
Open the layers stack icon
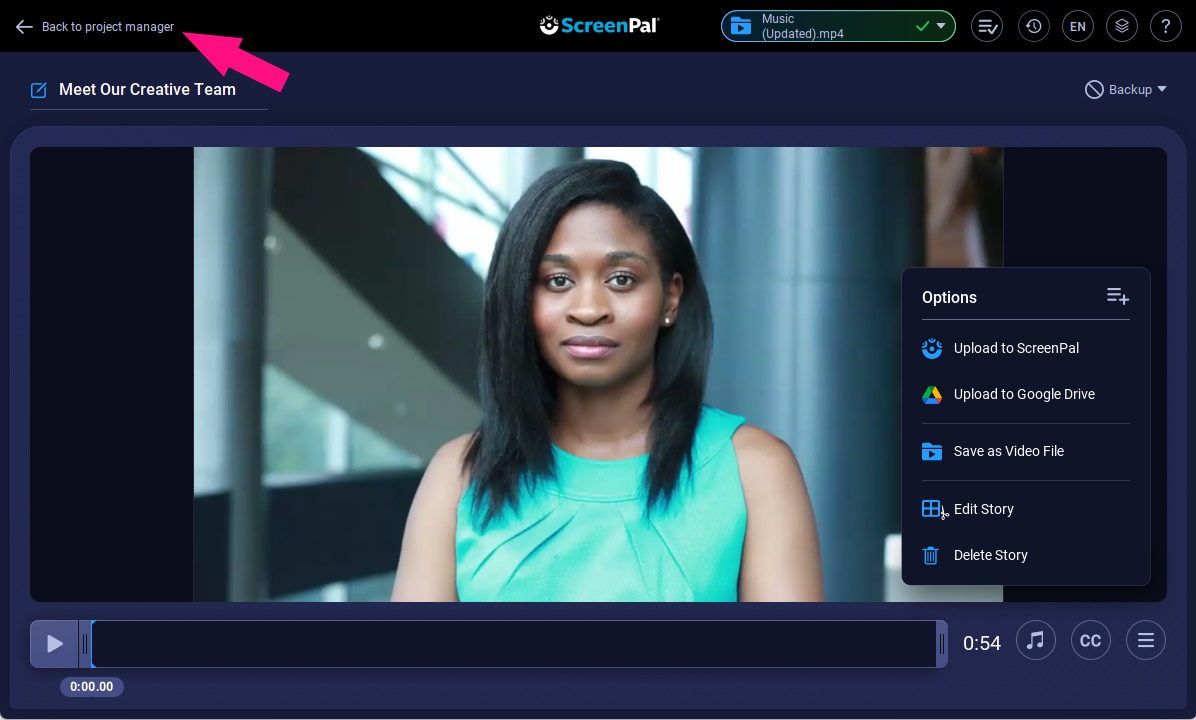pyautogui.click(x=1122, y=26)
